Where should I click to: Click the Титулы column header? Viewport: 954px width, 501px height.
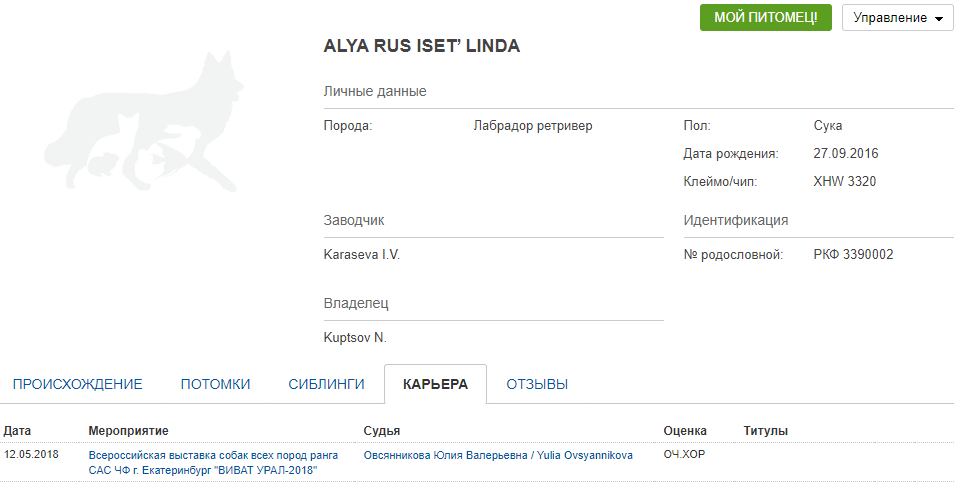coord(766,431)
